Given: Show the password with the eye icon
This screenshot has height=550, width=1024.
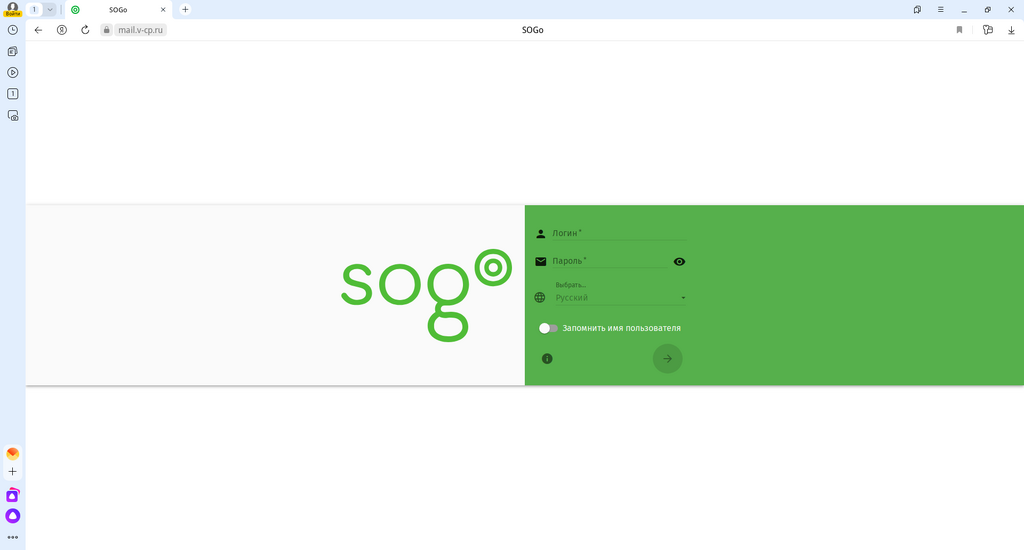Looking at the screenshot, I should [679, 261].
